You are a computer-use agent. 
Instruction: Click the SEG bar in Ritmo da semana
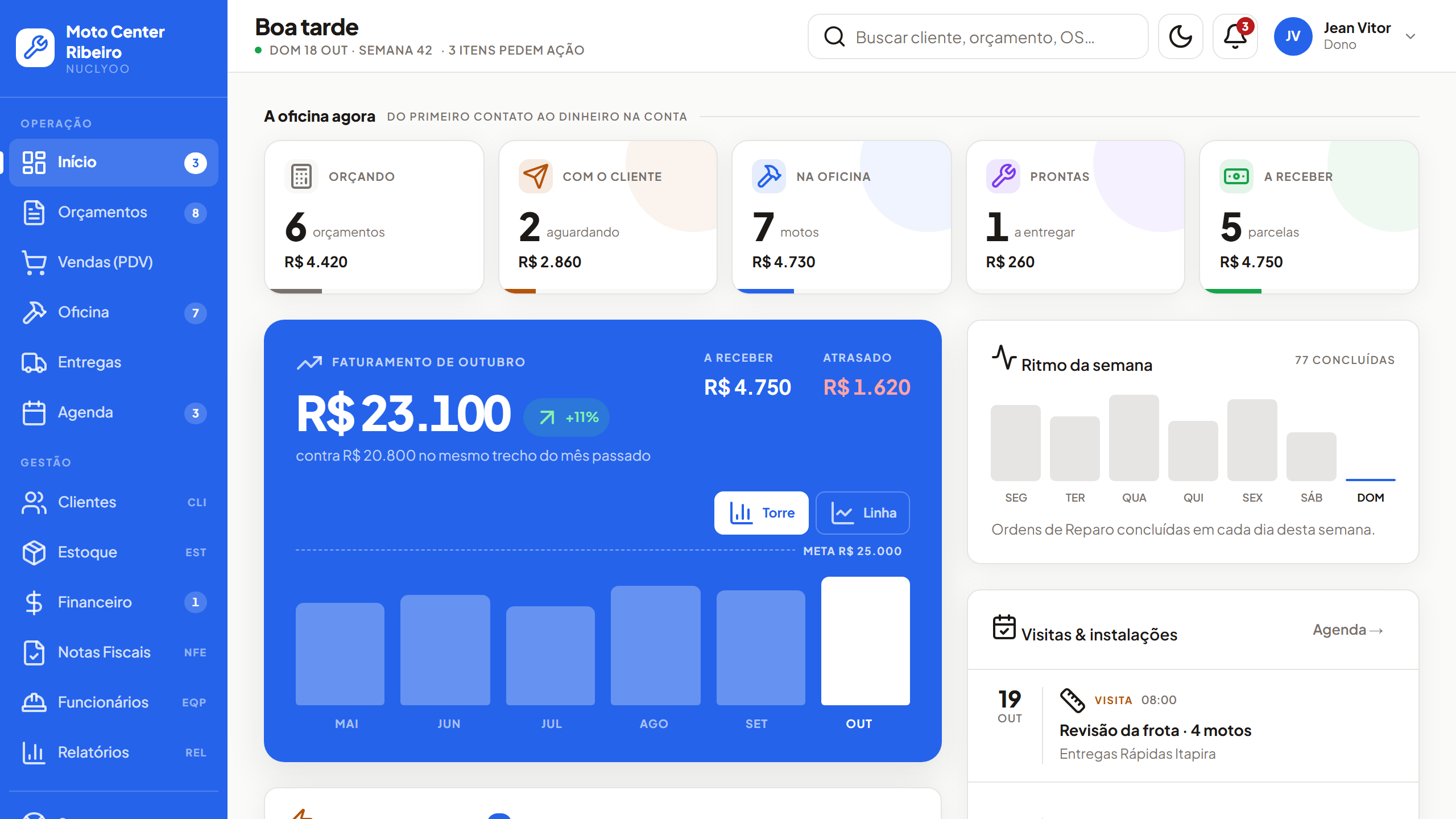1016,443
